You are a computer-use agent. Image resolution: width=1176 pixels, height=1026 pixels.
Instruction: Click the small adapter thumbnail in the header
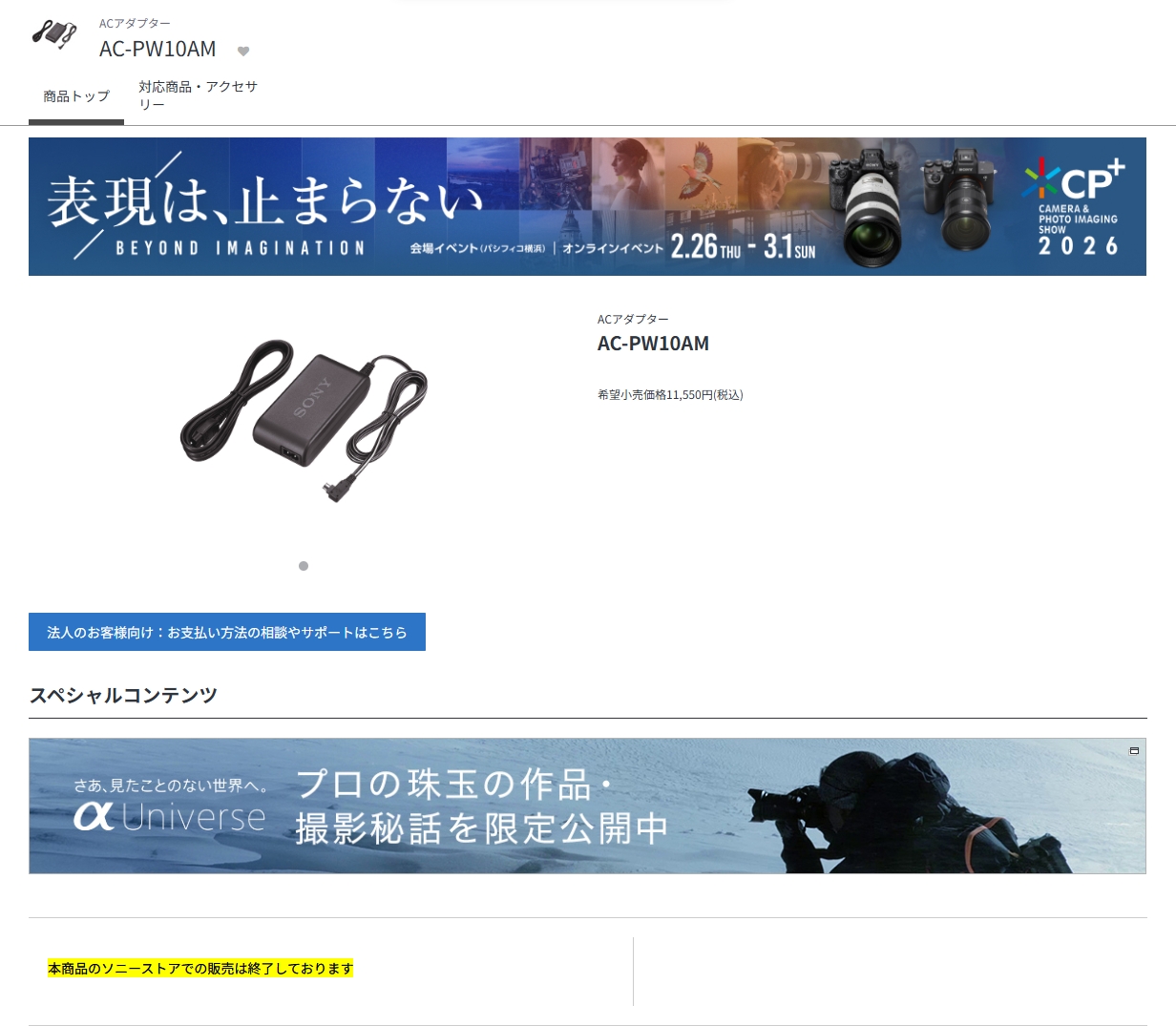[54, 33]
